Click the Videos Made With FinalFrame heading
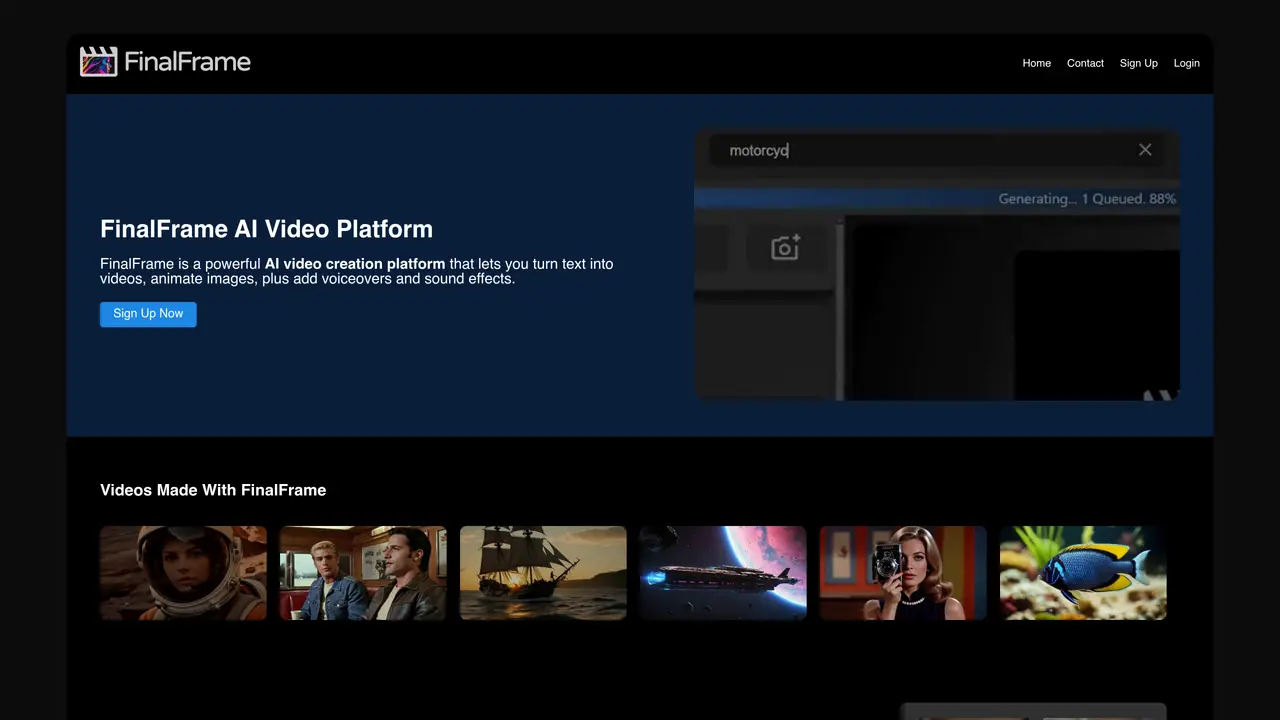1280x720 pixels. pyautogui.click(x=213, y=490)
